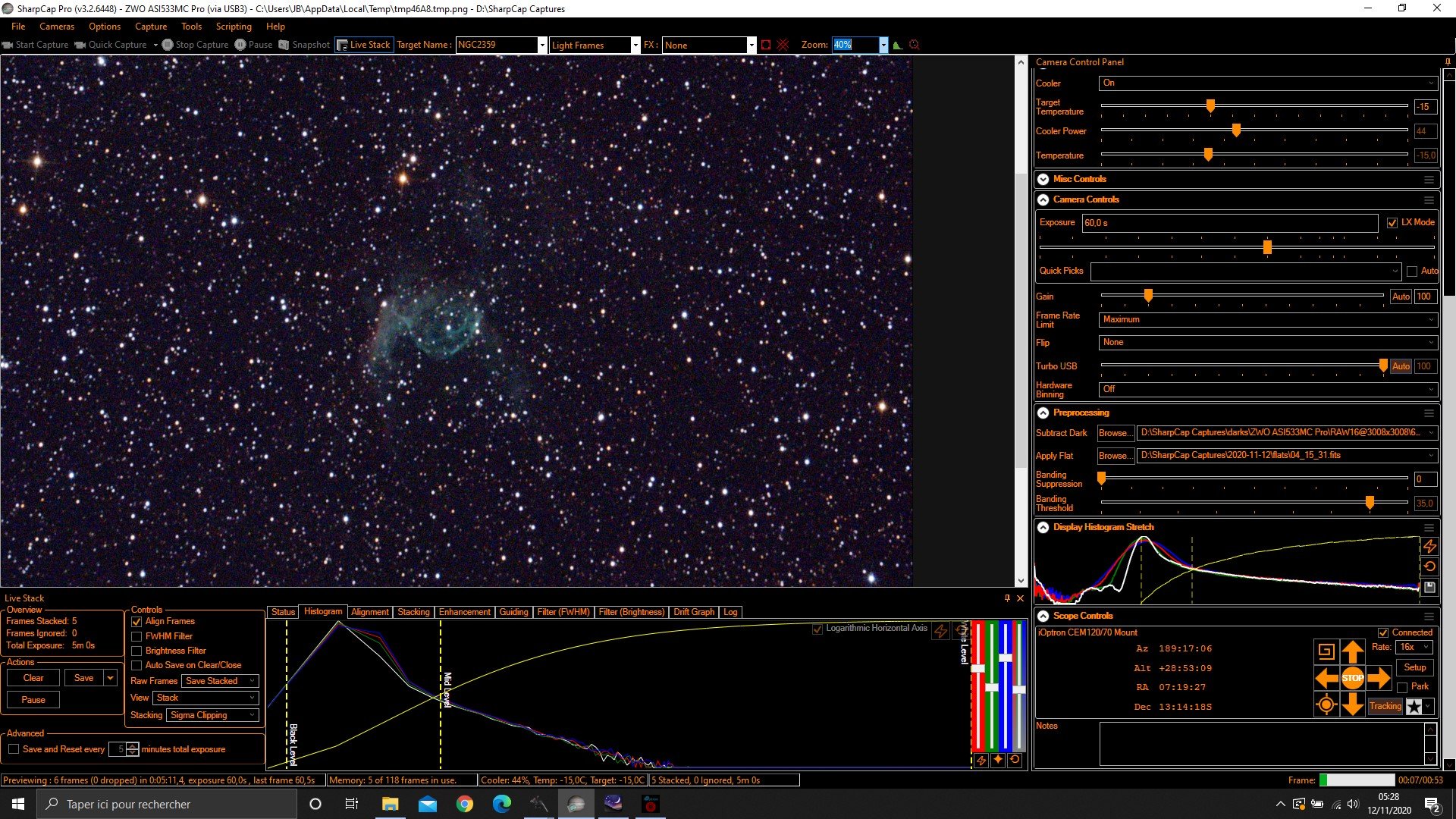This screenshot has width=1456, height=819.
Task: Click the focus target icon beside Zoom
Action: point(915,45)
